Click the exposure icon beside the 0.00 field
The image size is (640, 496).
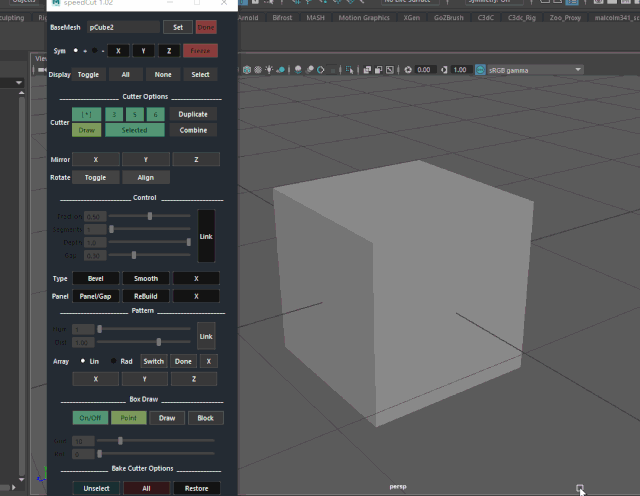(409, 70)
